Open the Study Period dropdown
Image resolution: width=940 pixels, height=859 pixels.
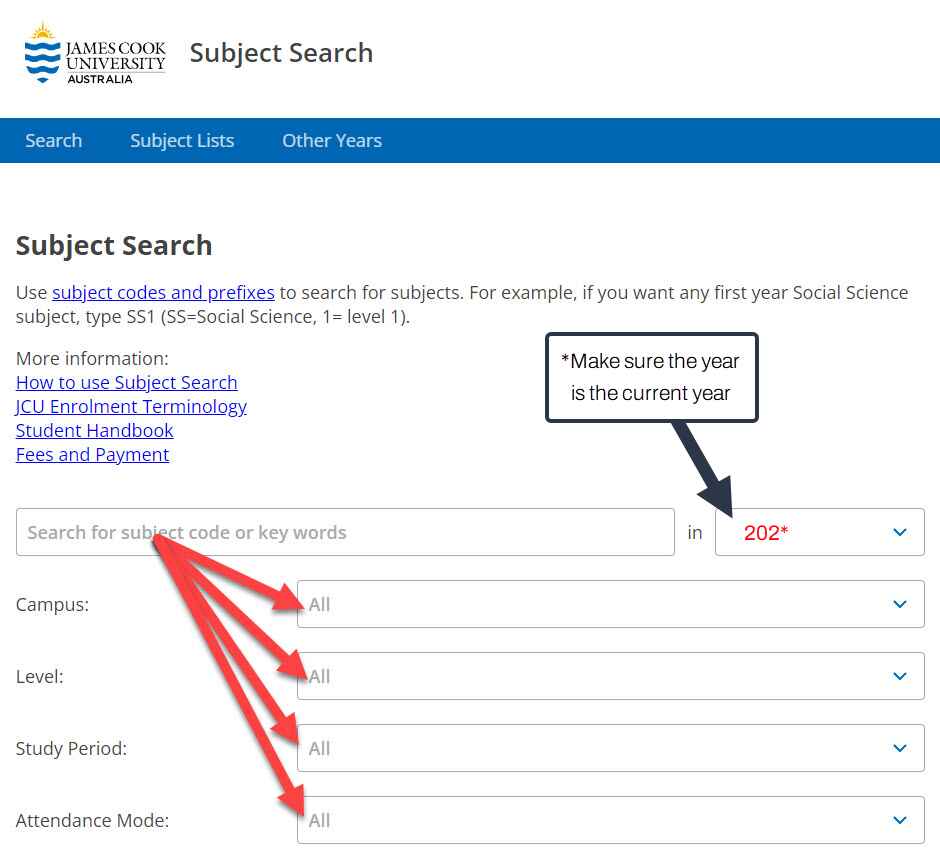(x=610, y=748)
